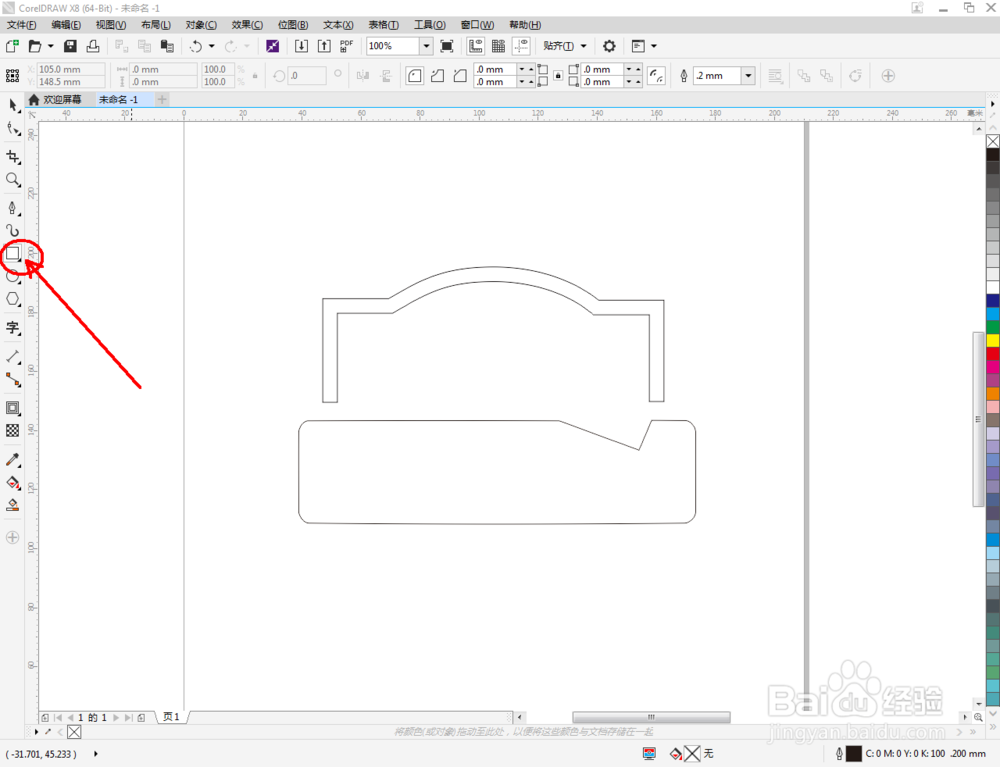Select the Interactive Fill tool
This screenshot has height=767, width=1000.
[x=13, y=483]
